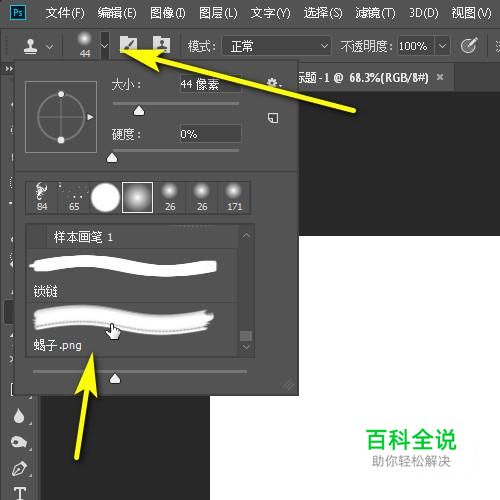Click the brush preview showing size 44

click(85, 45)
